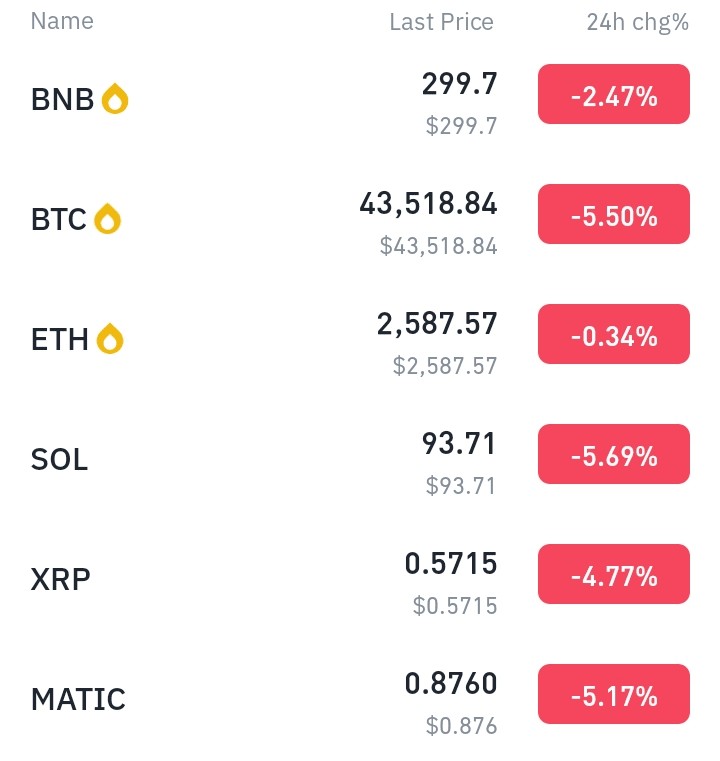The height and width of the screenshot is (761, 720).
Task: Open the SOL market entry
Action: tap(60, 459)
